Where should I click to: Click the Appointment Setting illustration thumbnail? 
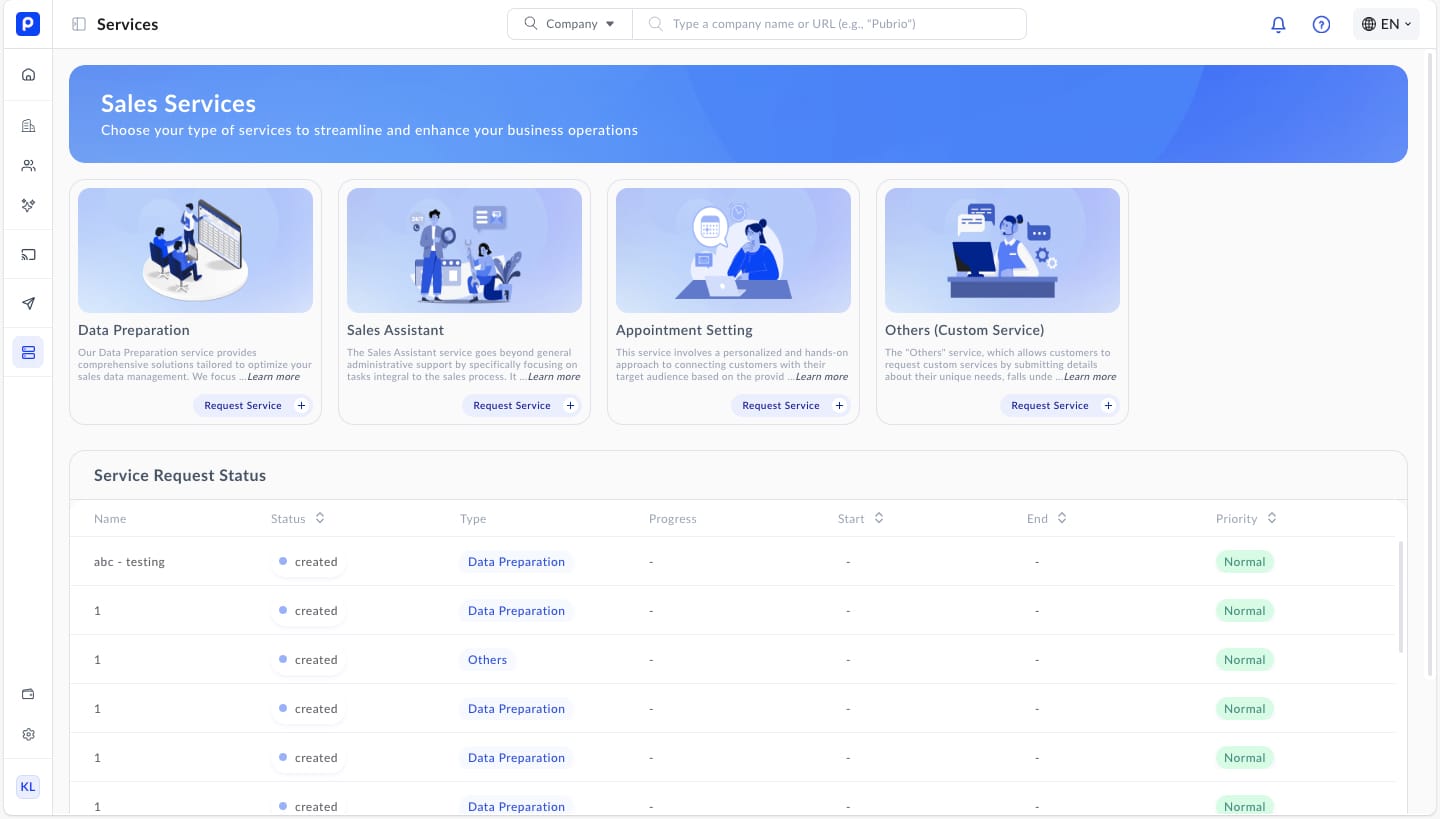(x=733, y=250)
